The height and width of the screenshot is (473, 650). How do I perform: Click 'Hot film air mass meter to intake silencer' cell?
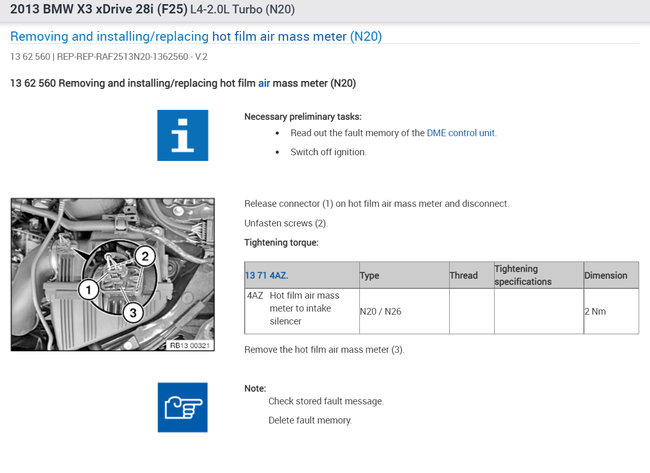point(304,308)
